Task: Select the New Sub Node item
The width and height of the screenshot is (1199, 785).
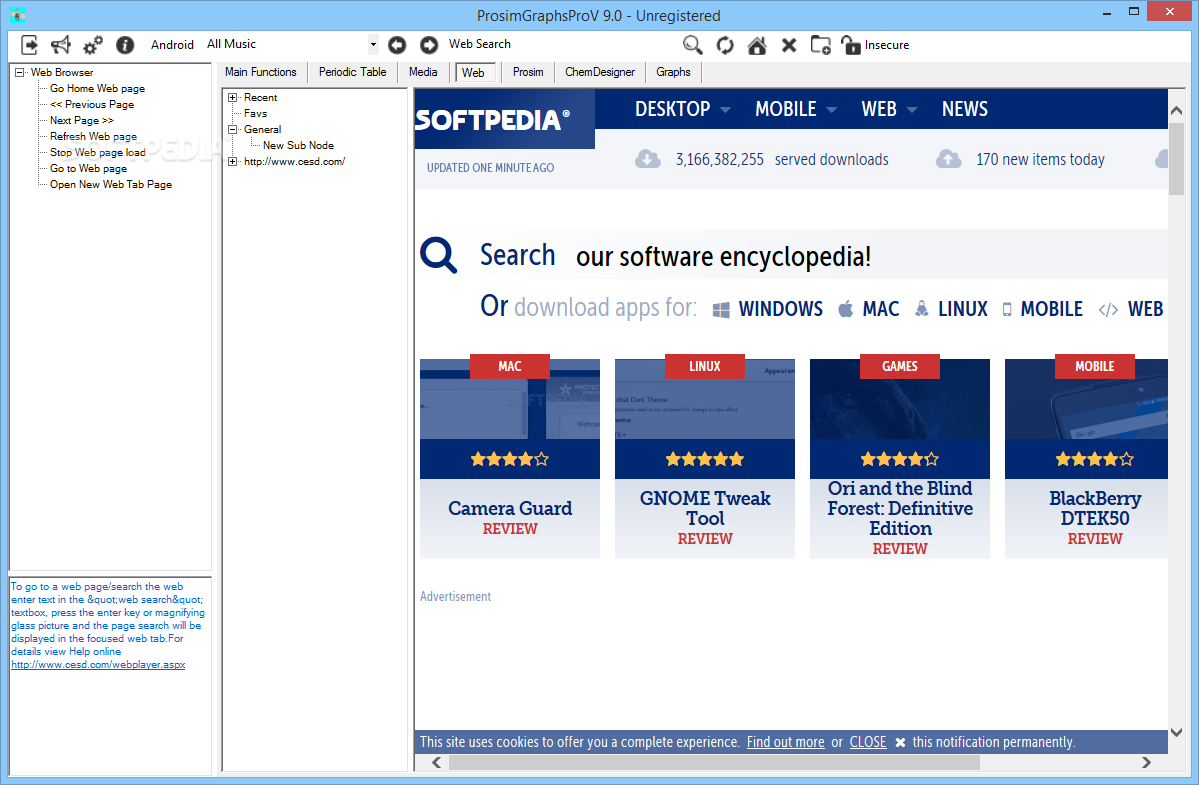Action: 298,146
